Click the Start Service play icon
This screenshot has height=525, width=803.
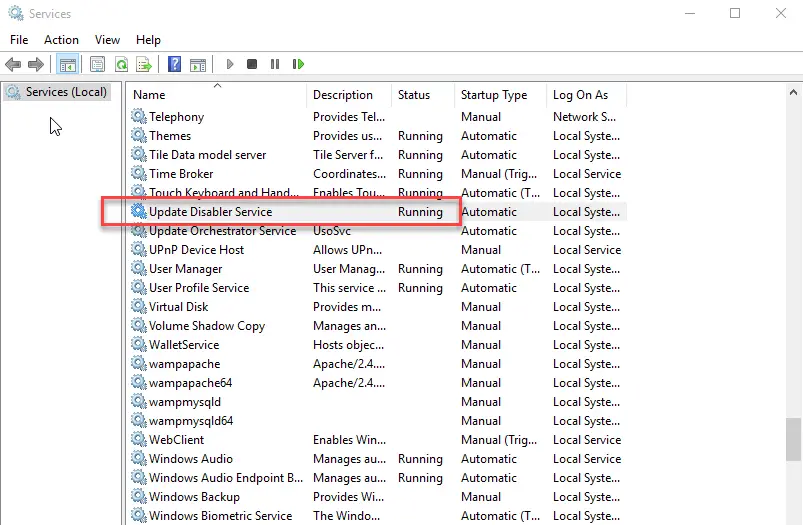(x=230, y=64)
